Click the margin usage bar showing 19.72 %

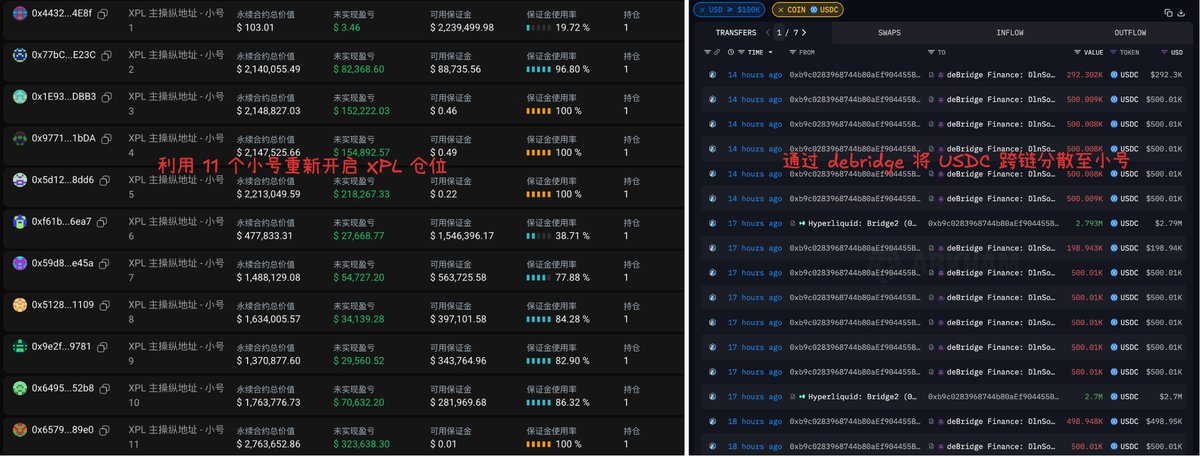pyautogui.click(x=538, y=28)
